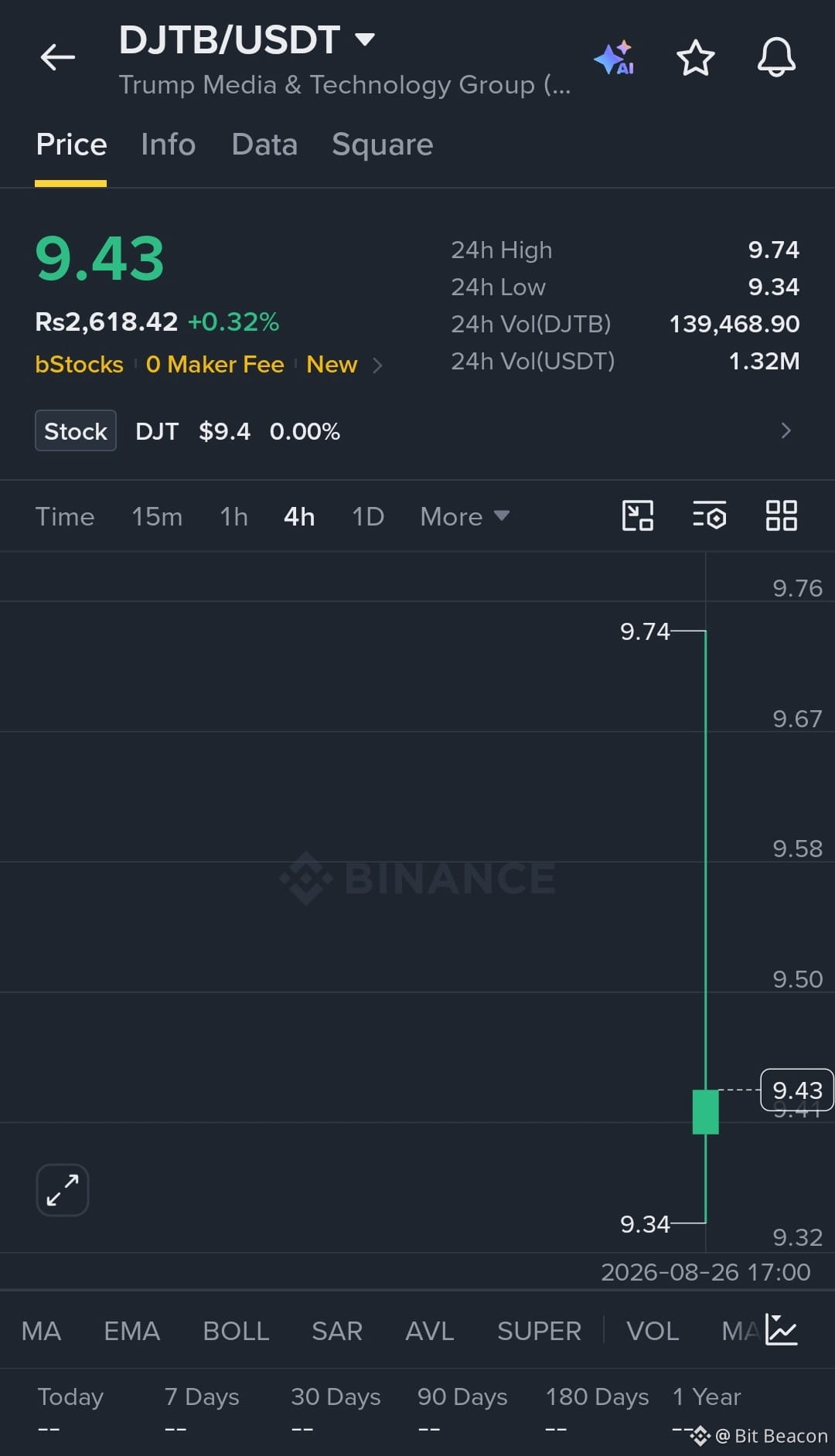Tap the 139,468.90 volume value
Viewport: 835px width, 1456px height.
pyautogui.click(x=734, y=324)
